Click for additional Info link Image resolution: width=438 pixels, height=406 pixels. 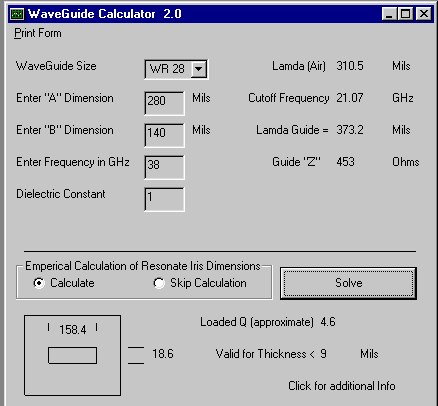342,386
